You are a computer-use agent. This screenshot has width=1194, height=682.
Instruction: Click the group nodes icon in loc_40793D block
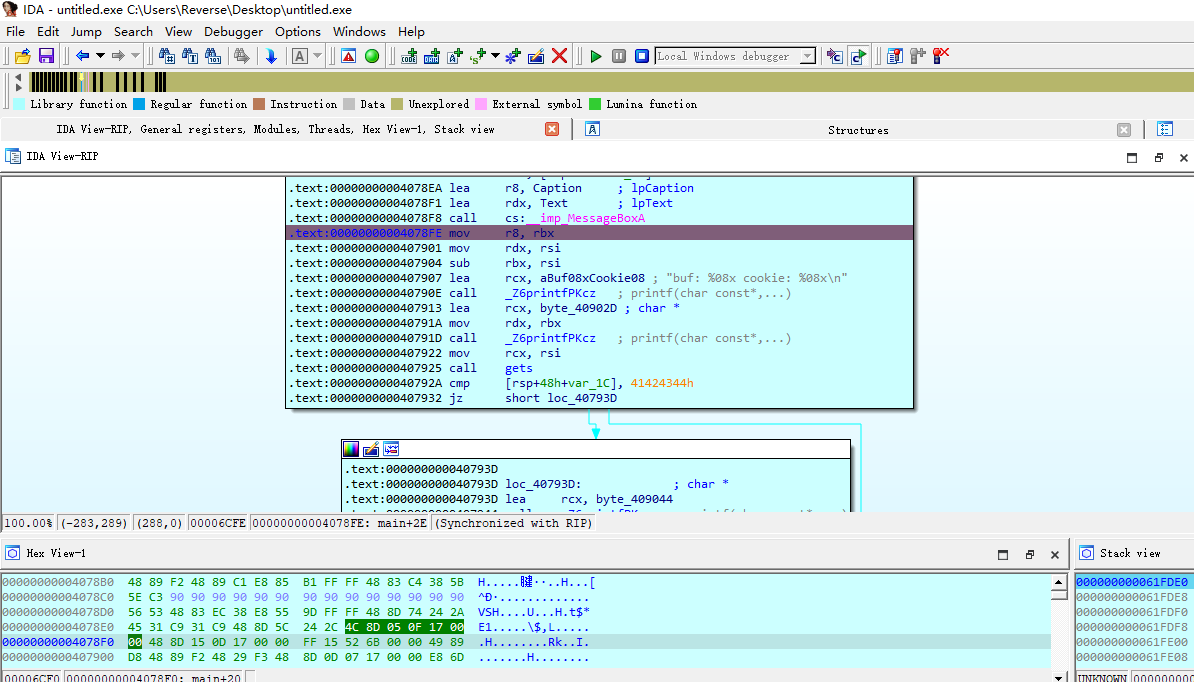391,449
